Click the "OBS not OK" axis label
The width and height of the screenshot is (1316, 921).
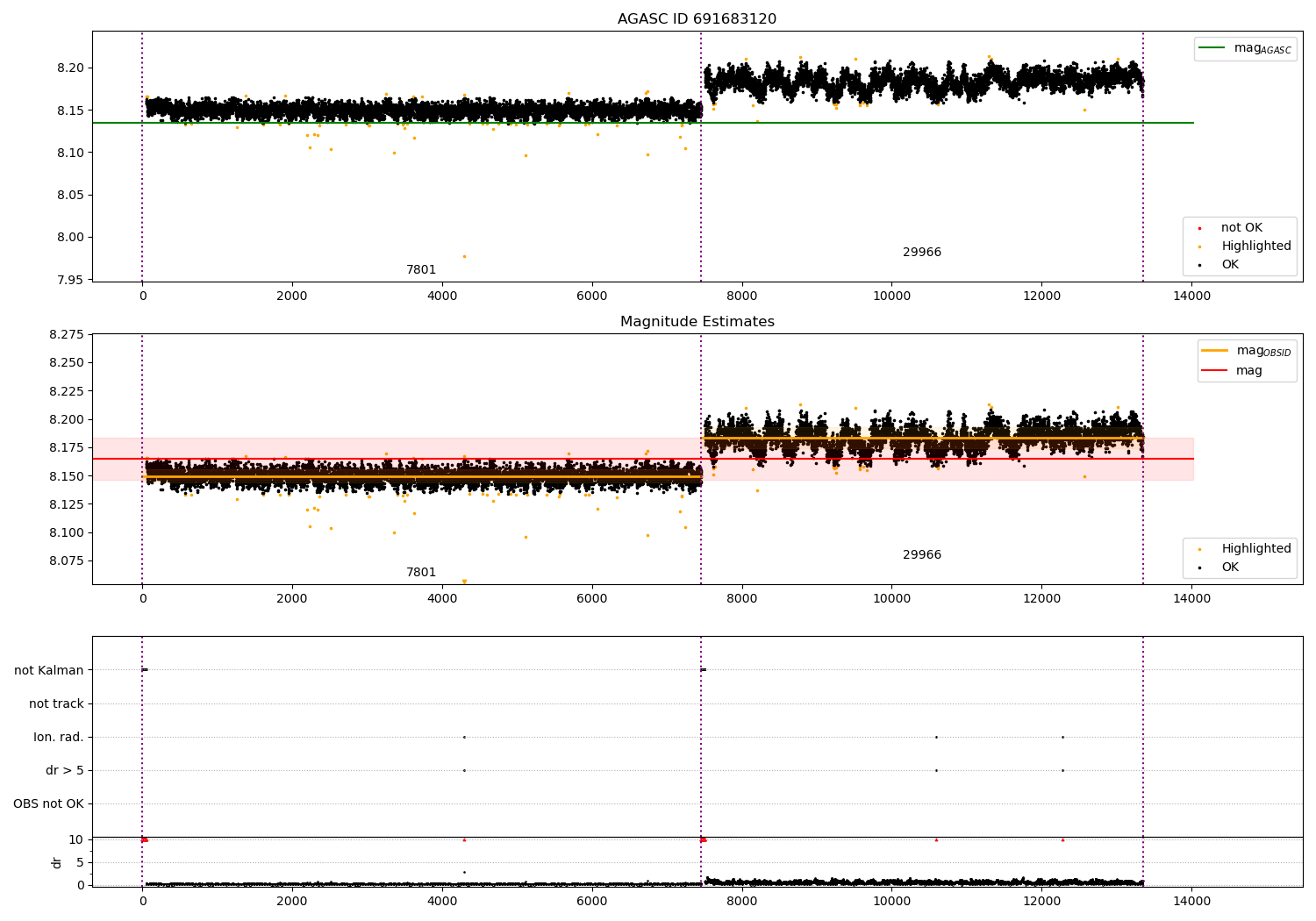pyautogui.click(x=48, y=804)
